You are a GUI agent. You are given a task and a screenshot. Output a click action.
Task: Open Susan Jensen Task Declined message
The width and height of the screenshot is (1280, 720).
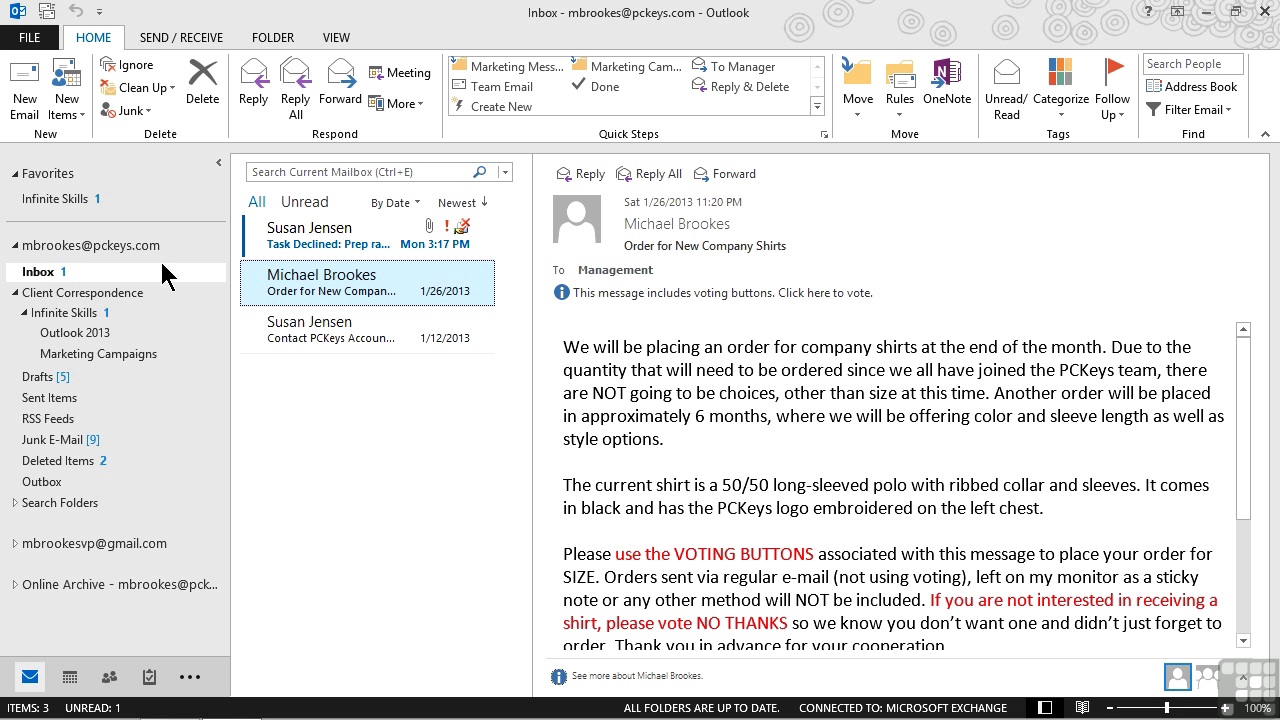click(x=368, y=235)
